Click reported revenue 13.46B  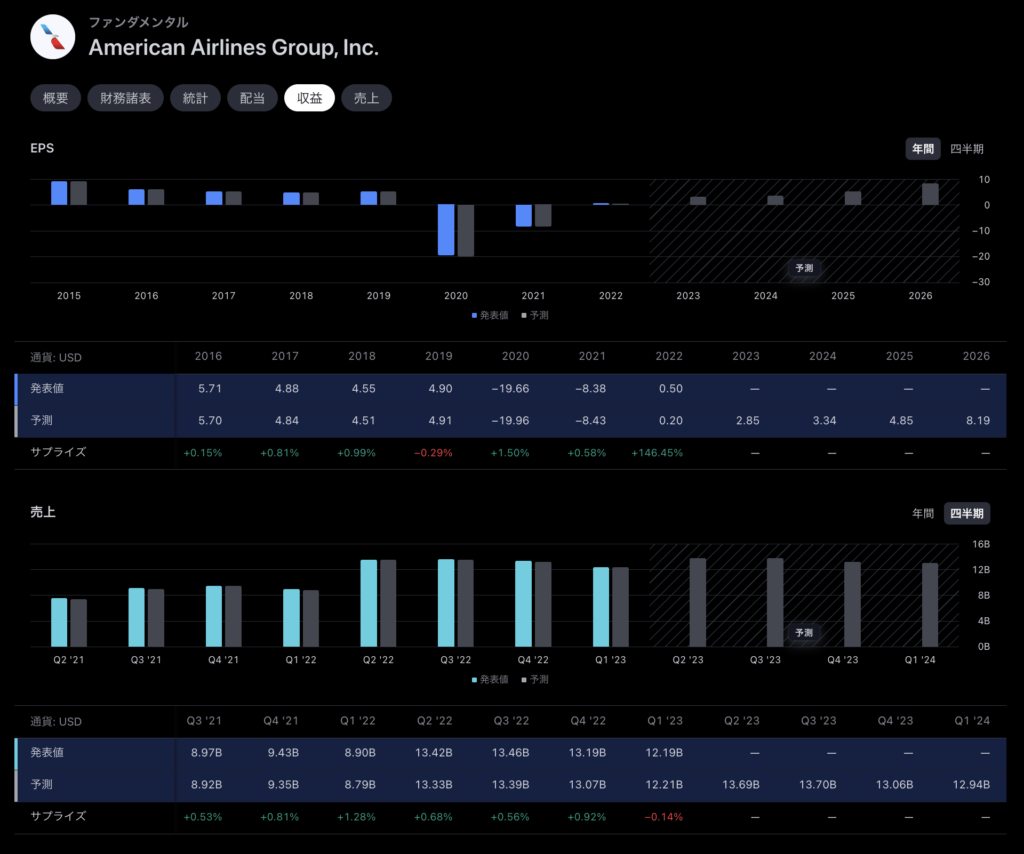tap(510, 753)
